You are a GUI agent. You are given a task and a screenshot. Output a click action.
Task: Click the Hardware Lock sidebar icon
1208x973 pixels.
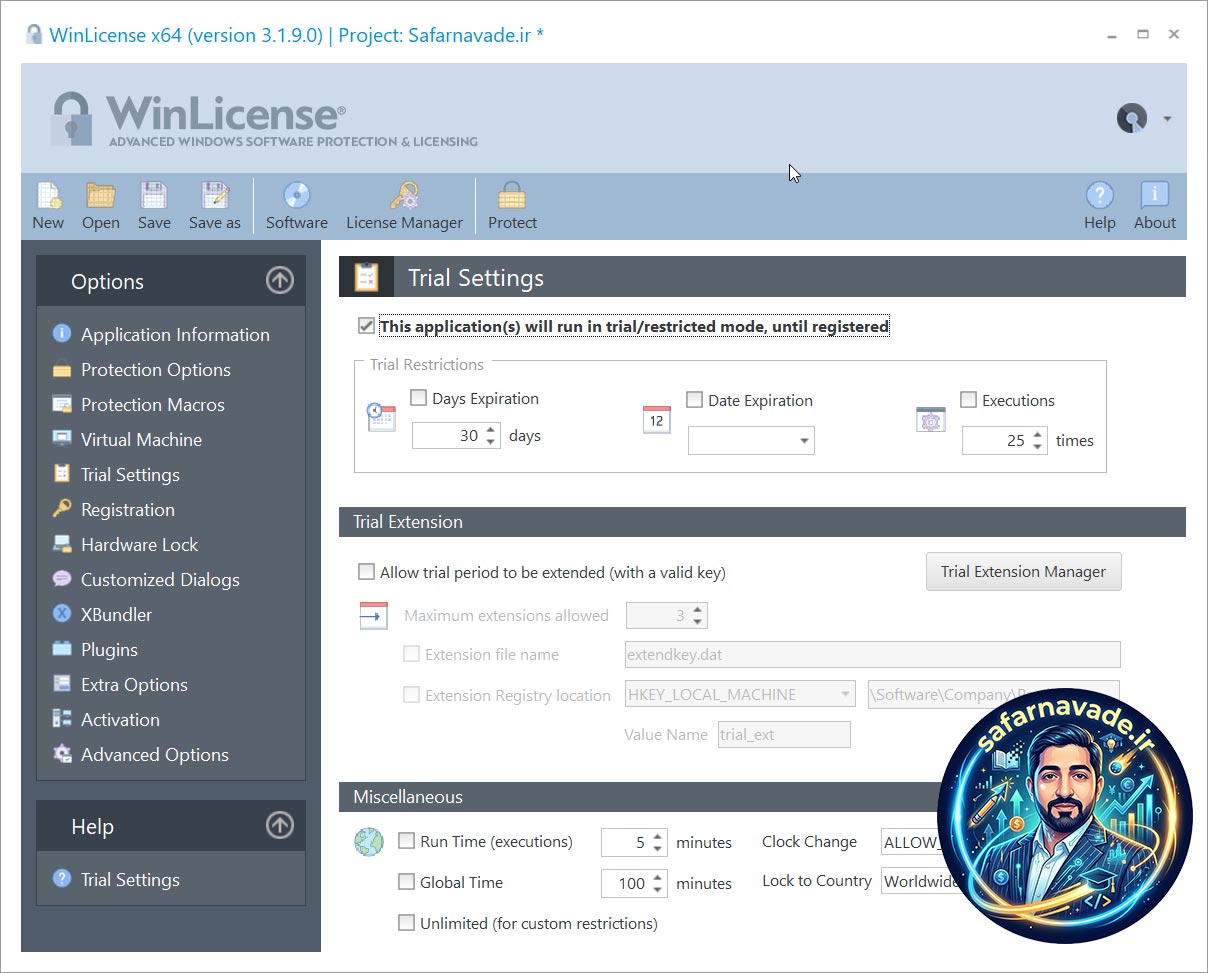[62, 544]
